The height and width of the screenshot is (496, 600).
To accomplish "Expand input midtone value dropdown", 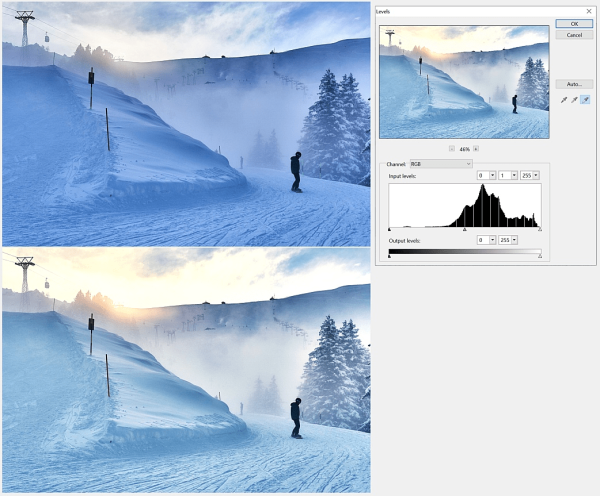I will [x=514, y=175].
